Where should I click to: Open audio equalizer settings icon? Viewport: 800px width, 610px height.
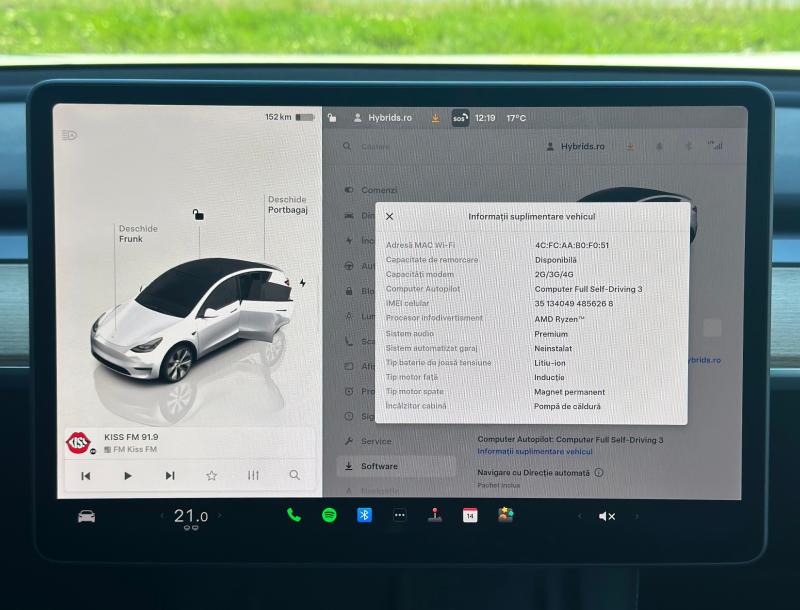(253, 475)
